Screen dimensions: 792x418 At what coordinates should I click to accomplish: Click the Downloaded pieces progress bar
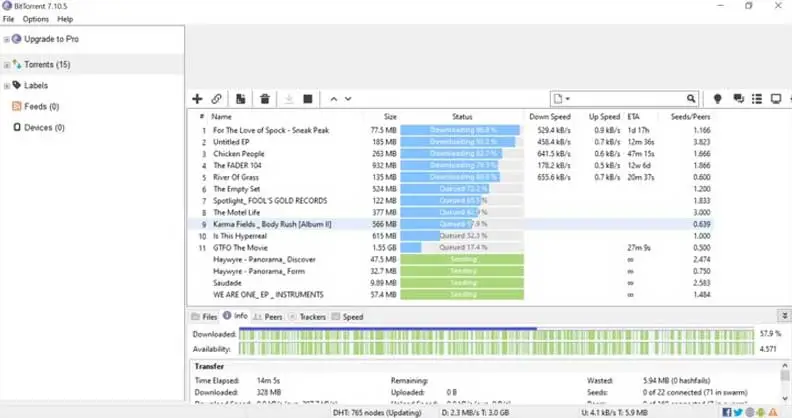496,334
